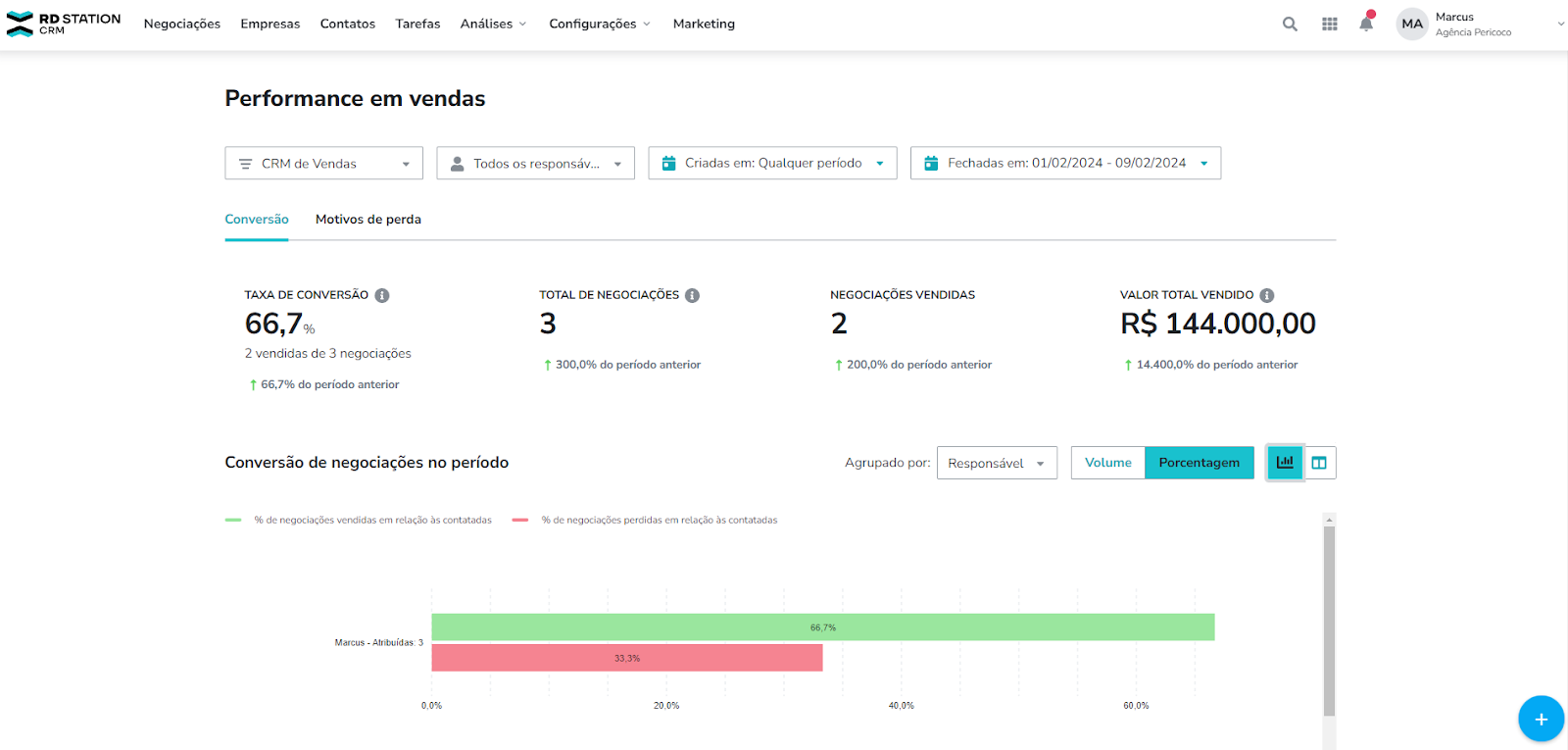
Task: Open the search magnifier icon
Action: [1290, 24]
